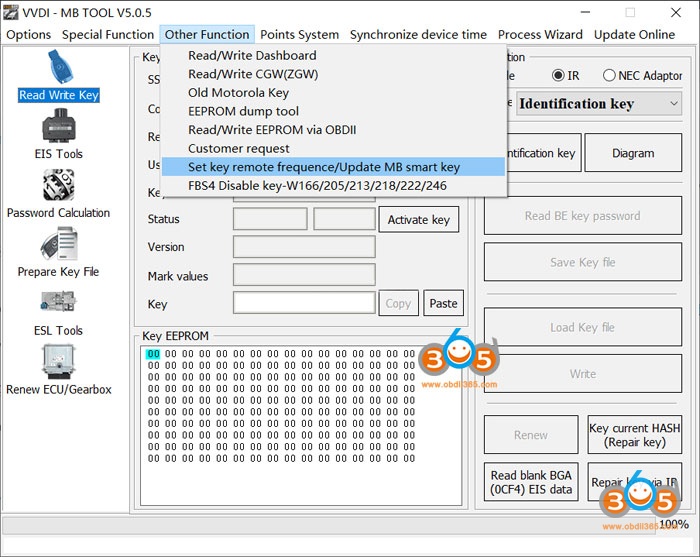
Task: Click the Renew button
Action: coord(531,435)
